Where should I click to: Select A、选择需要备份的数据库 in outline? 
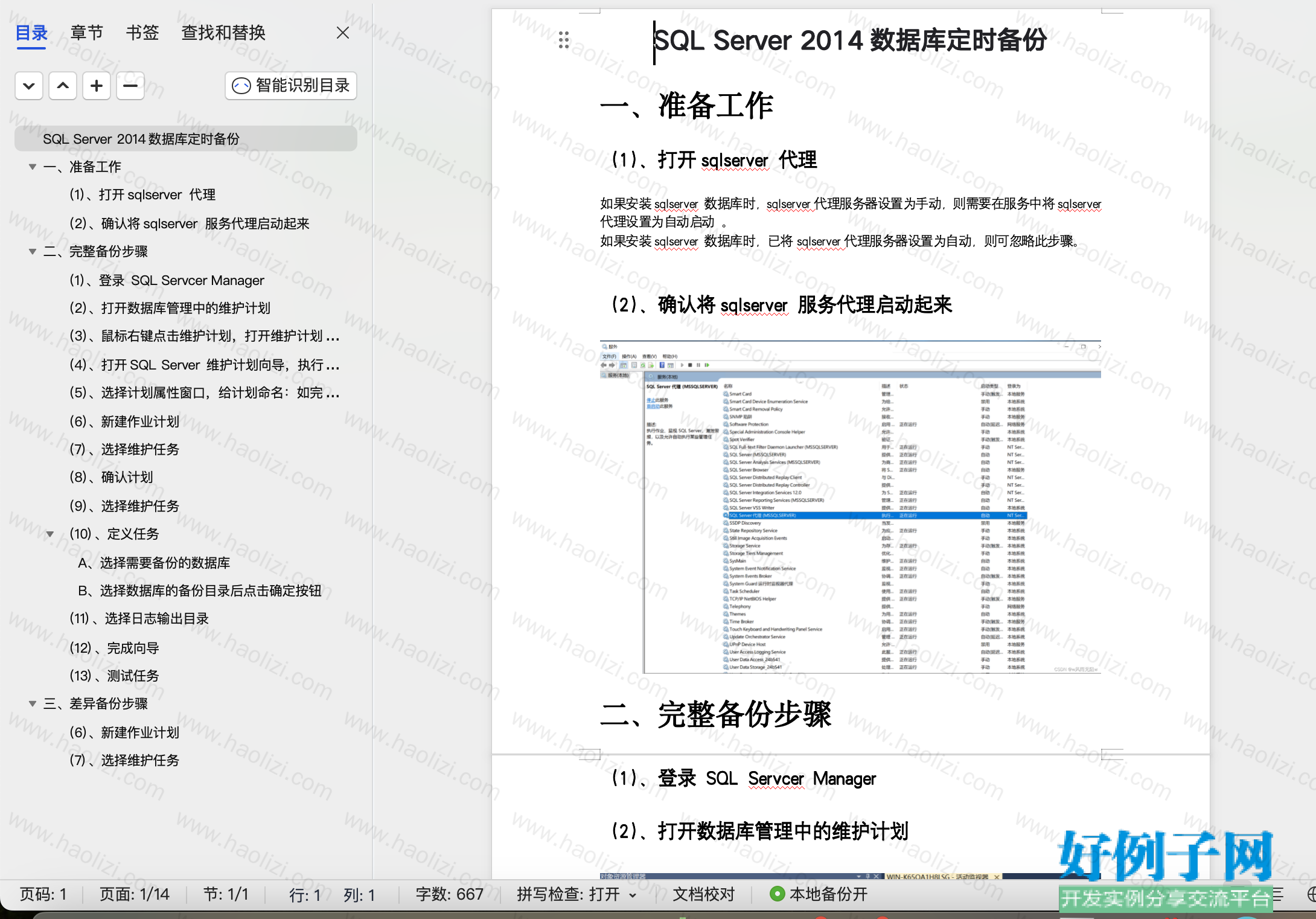tap(155, 563)
